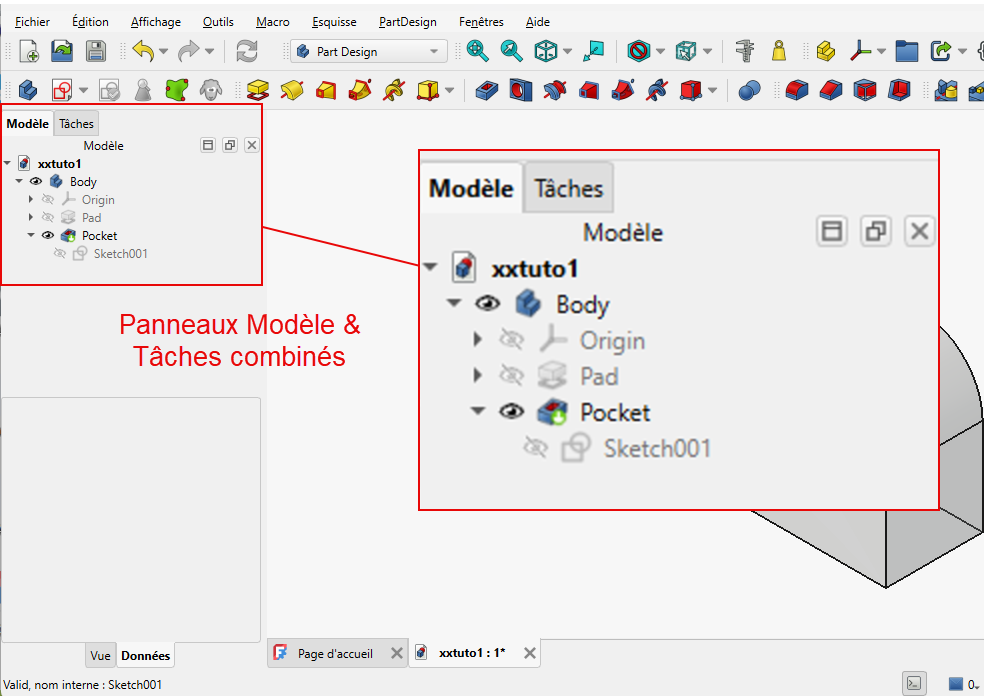984x696 pixels.
Task: Click the Fit all zoom icon
Action: point(478,51)
